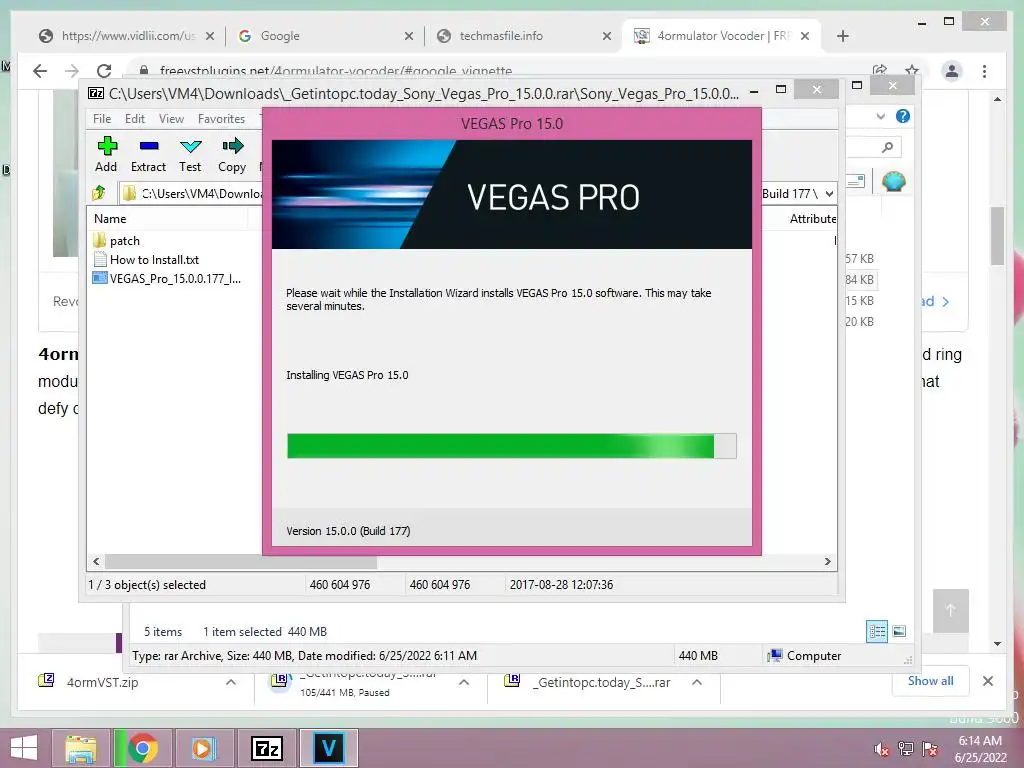Bookmark this page with the star icon
The image size is (1024, 768).
point(912,71)
